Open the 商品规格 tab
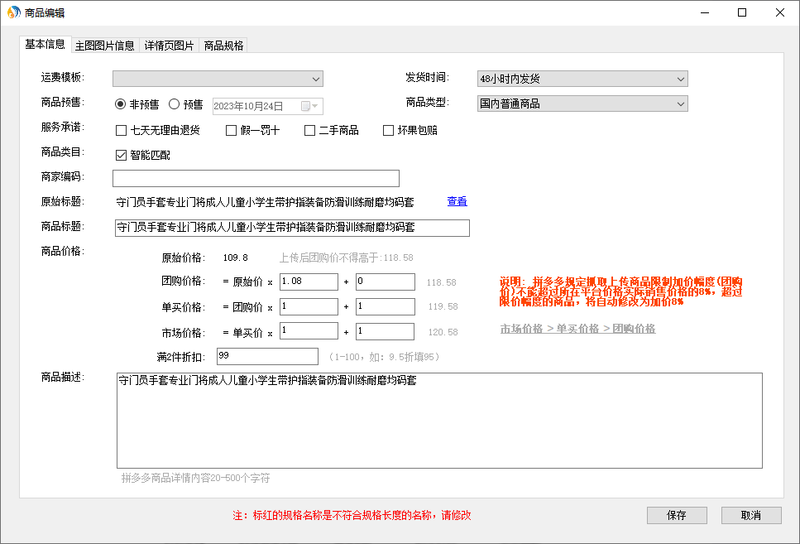Image resolution: width=800 pixels, height=544 pixels. pyautogui.click(x=223, y=46)
